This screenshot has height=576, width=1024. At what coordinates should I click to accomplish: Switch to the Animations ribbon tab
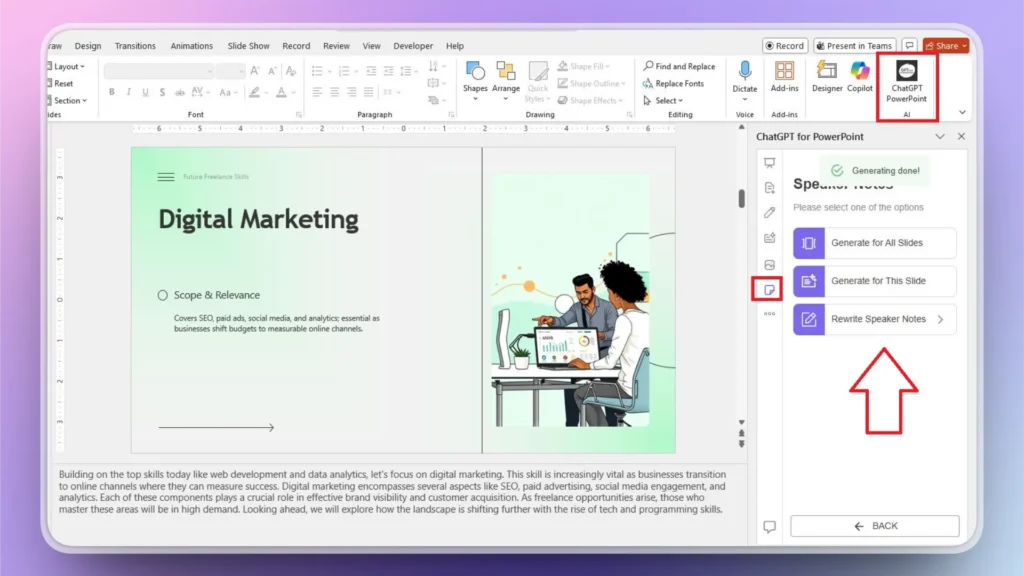[x=191, y=45]
